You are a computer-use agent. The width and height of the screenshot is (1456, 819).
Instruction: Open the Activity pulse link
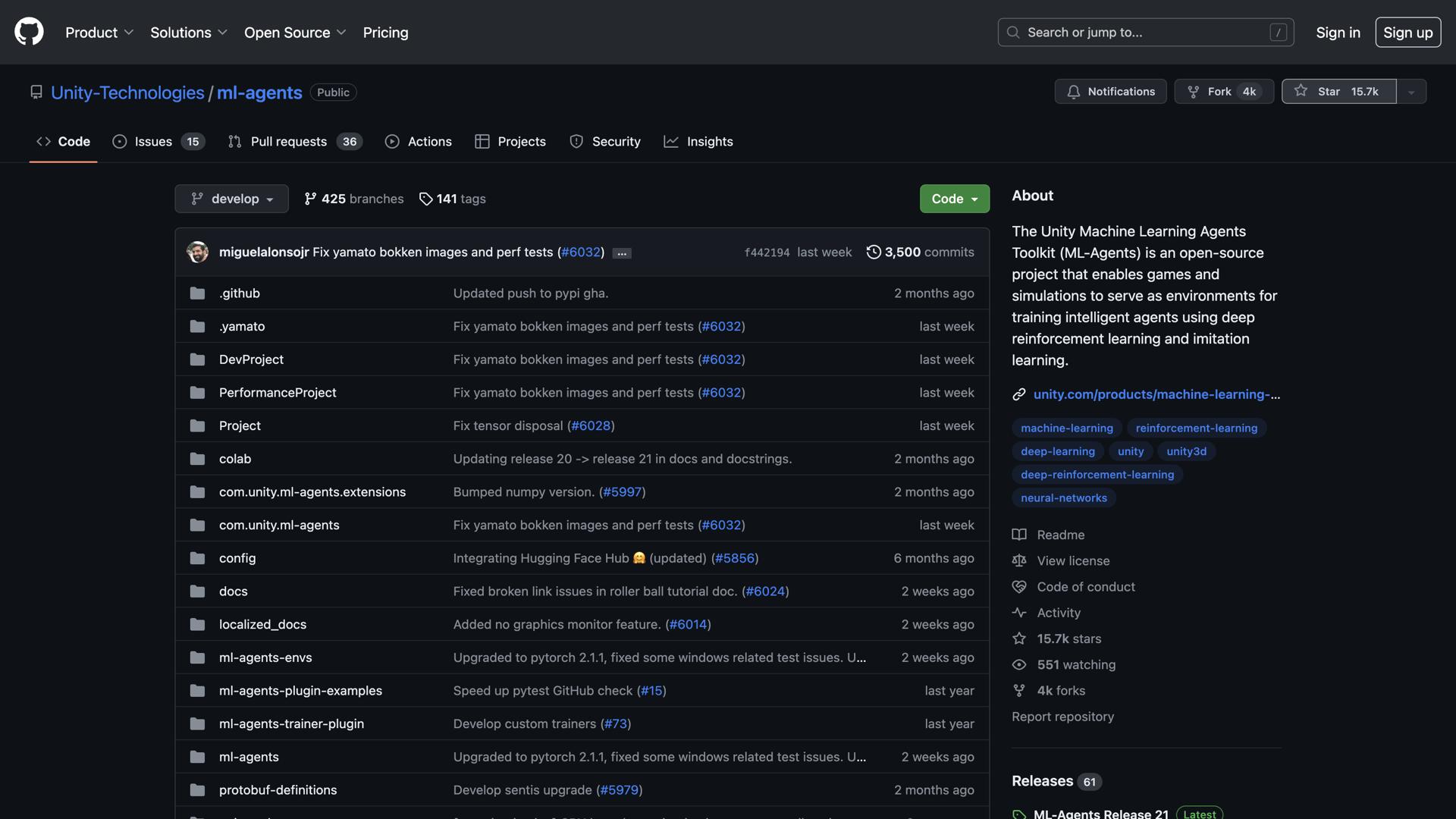click(1058, 613)
